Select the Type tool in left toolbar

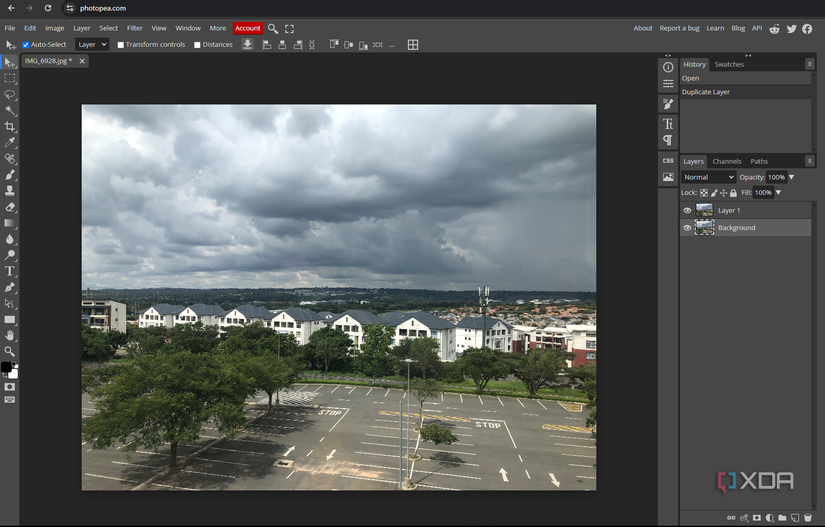click(x=9, y=271)
